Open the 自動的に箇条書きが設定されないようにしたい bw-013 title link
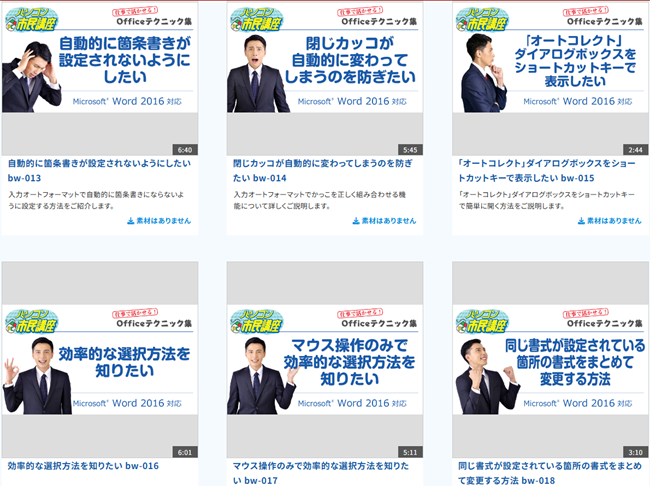The image size is (650, 486). (x=98, y=163)
